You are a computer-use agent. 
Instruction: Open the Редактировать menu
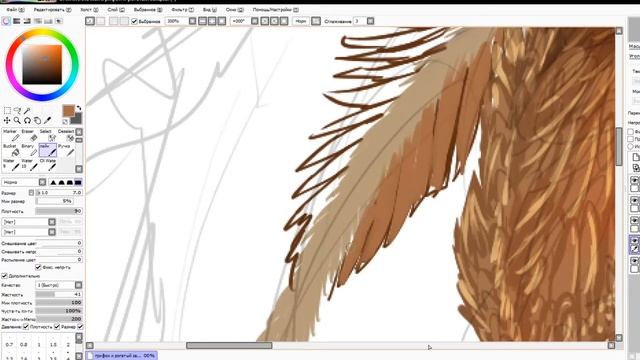tap(52, 9)
